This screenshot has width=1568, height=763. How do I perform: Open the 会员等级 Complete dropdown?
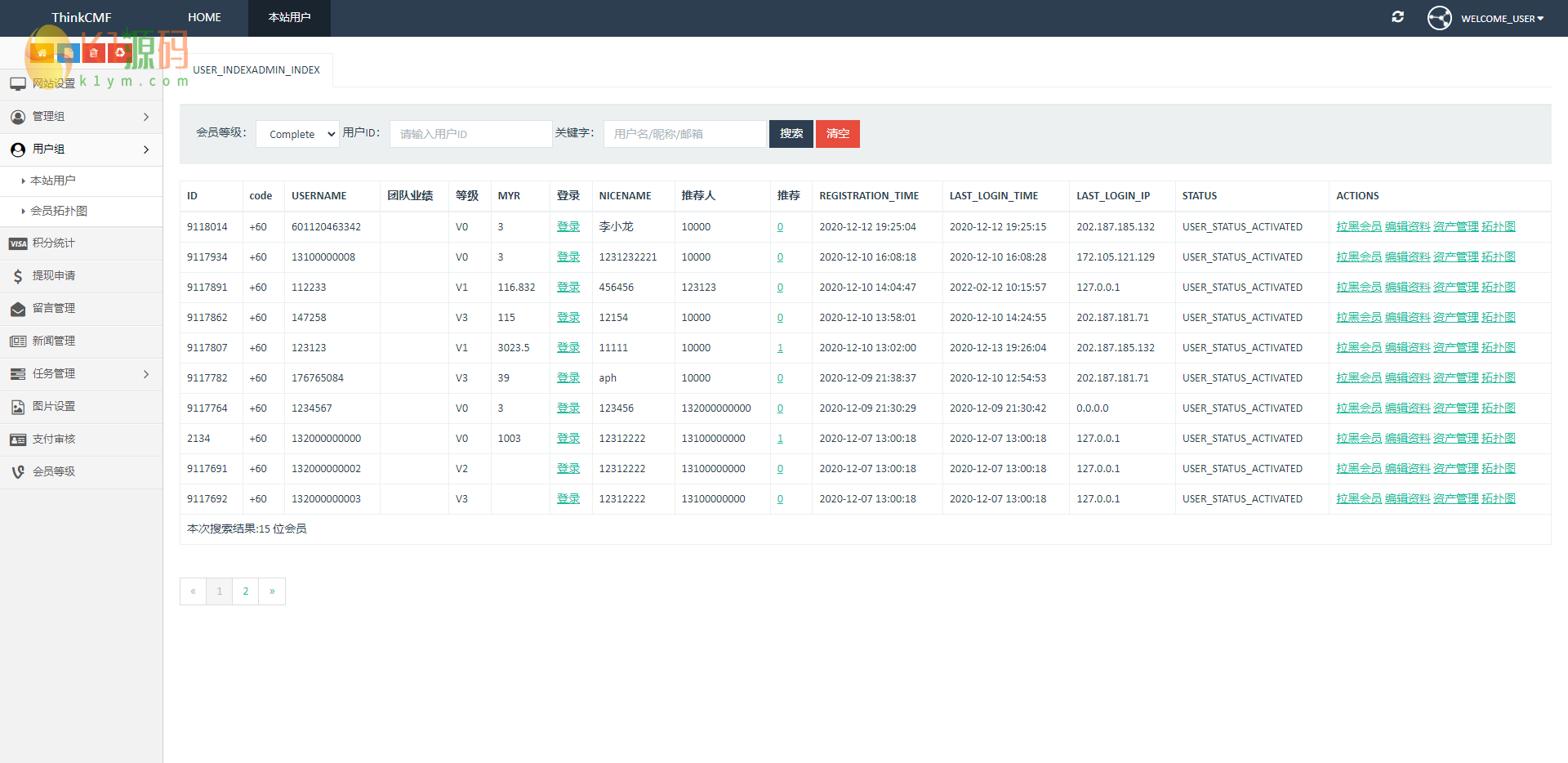[x=298, y=134]
